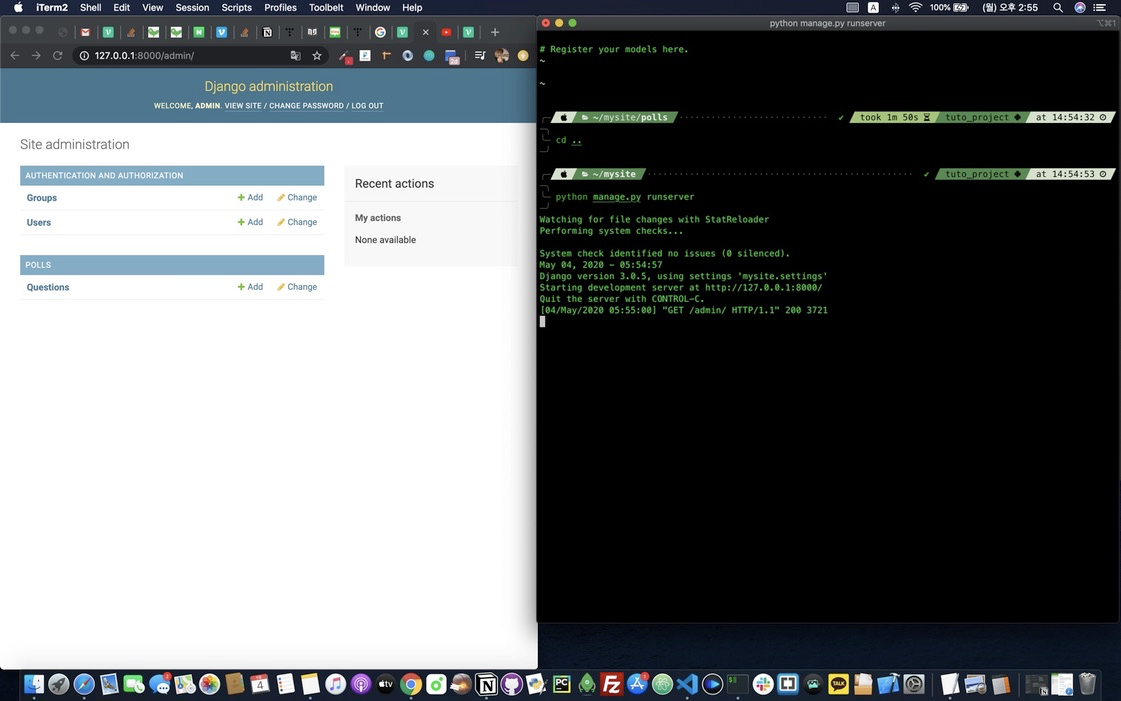Open Xcode from the dock
Viewport: 1121px width, 701px height.
click(x=886, y=685)
